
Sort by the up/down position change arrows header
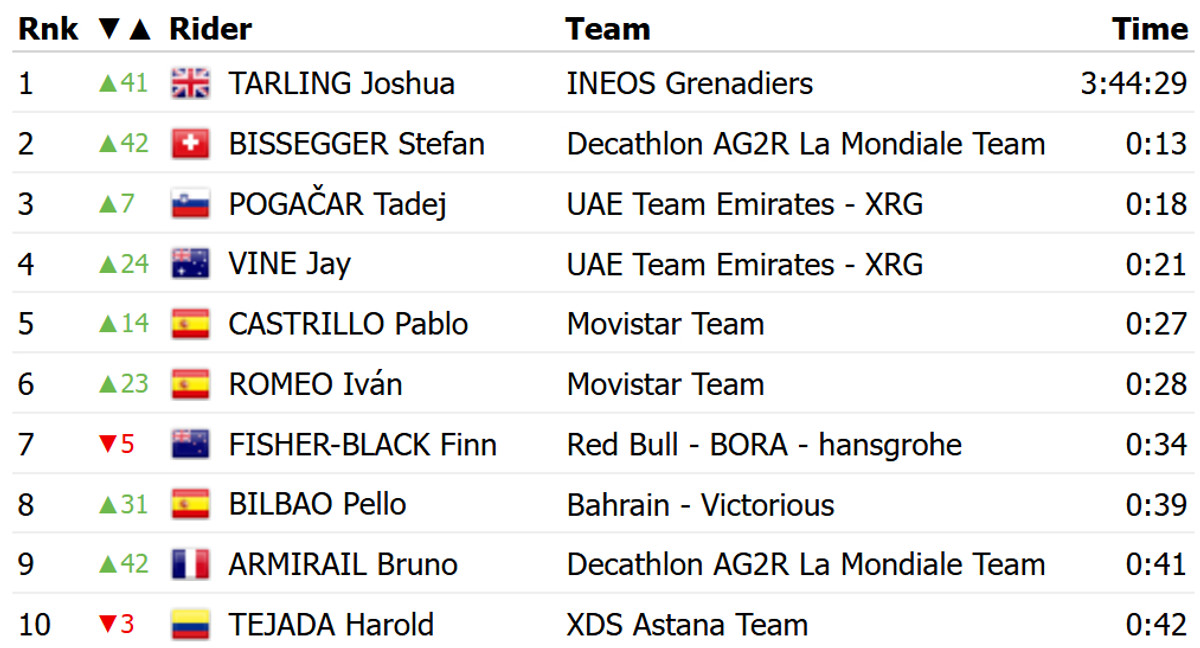tap(124, 30)
